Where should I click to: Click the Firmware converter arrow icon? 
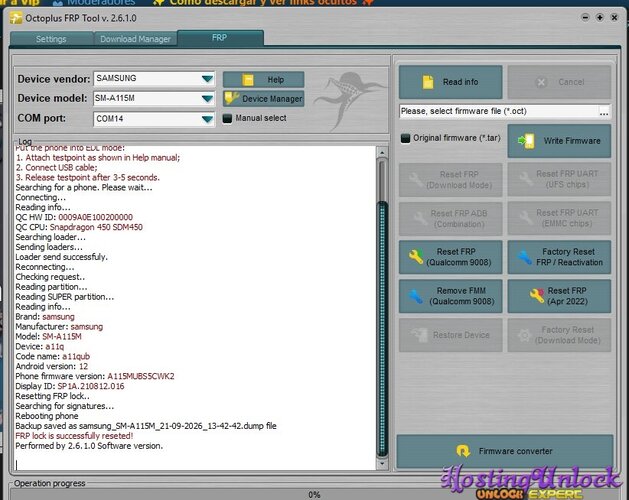coord(463,451)
